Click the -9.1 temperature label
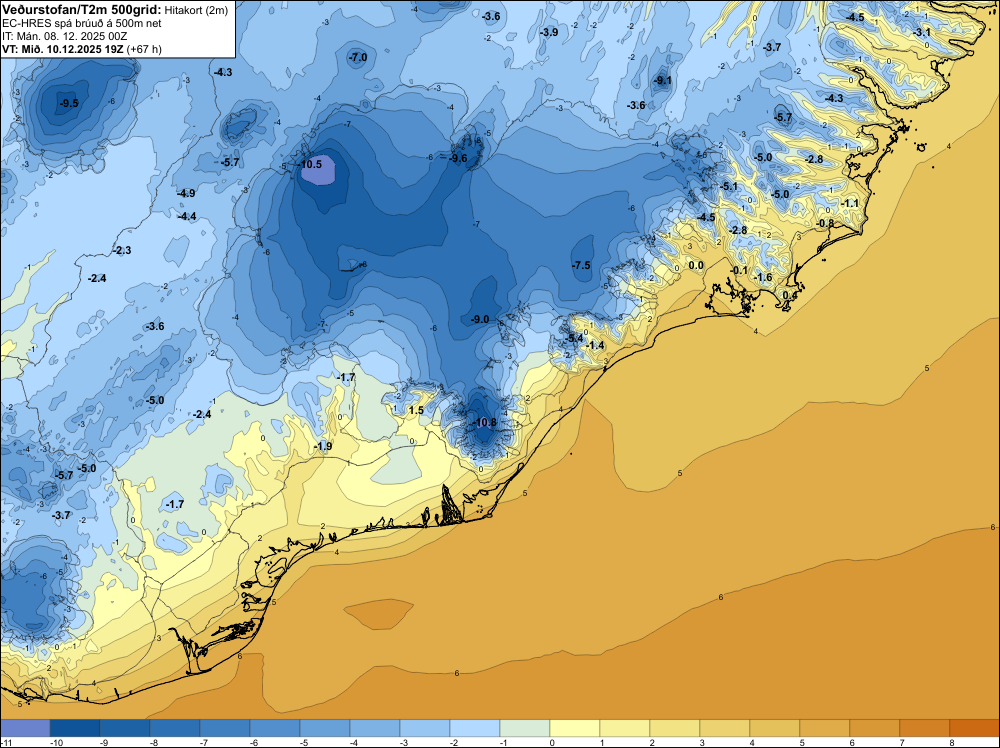 pyautogui.click(x=663, y=80)
